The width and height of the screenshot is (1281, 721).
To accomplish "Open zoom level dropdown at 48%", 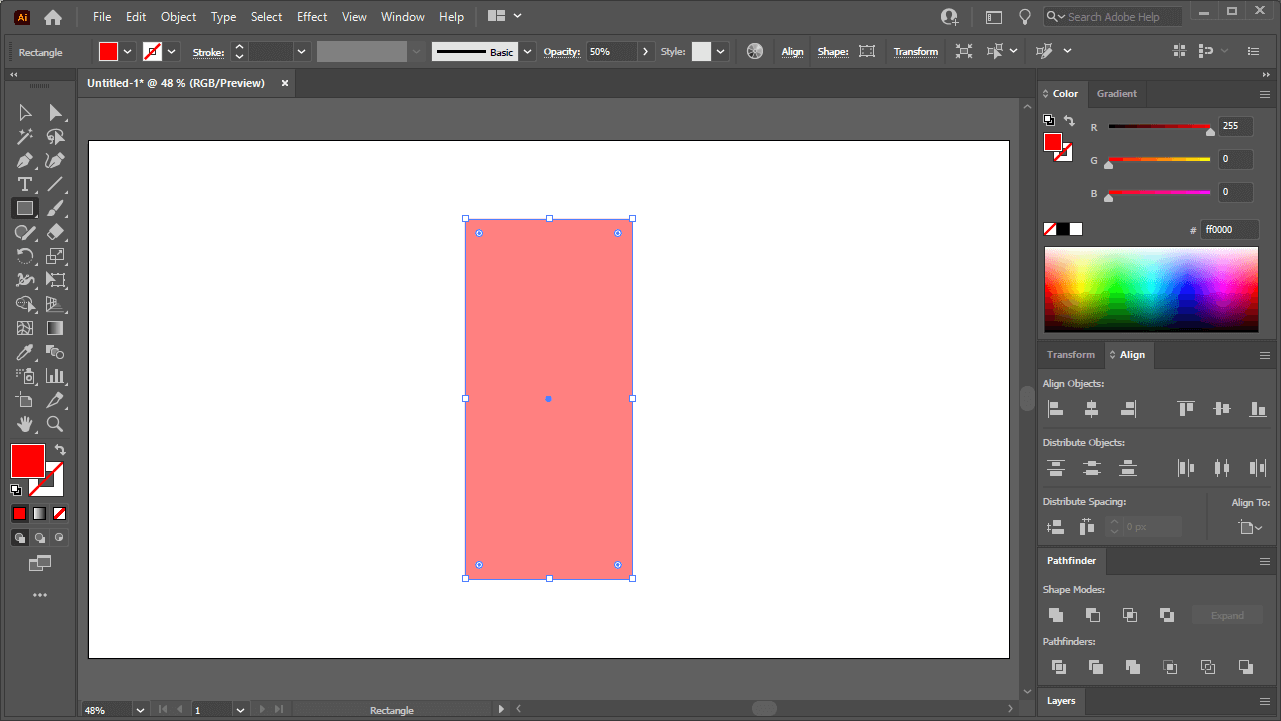I will (140, 710).
